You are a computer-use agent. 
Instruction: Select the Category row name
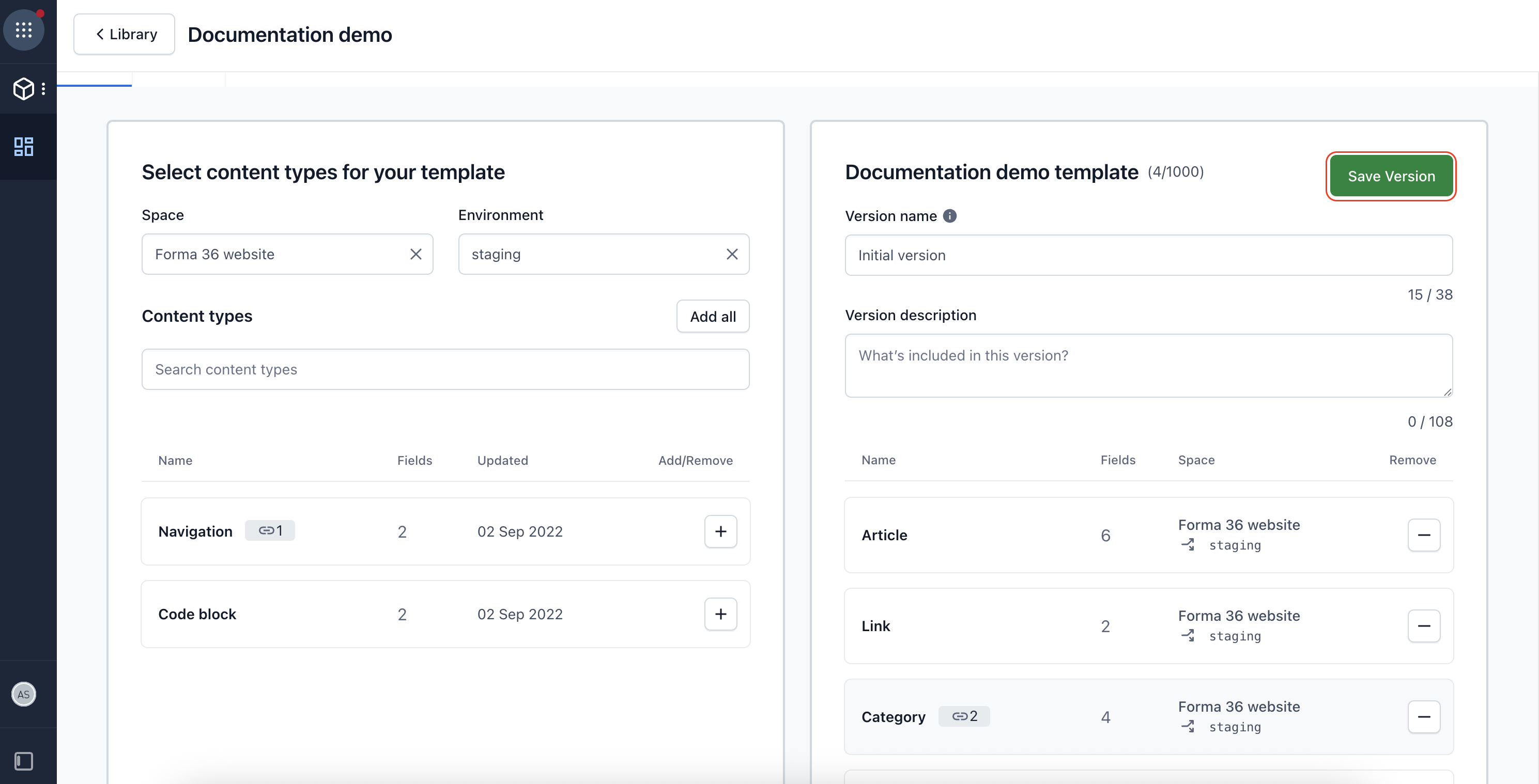(893, 716)
